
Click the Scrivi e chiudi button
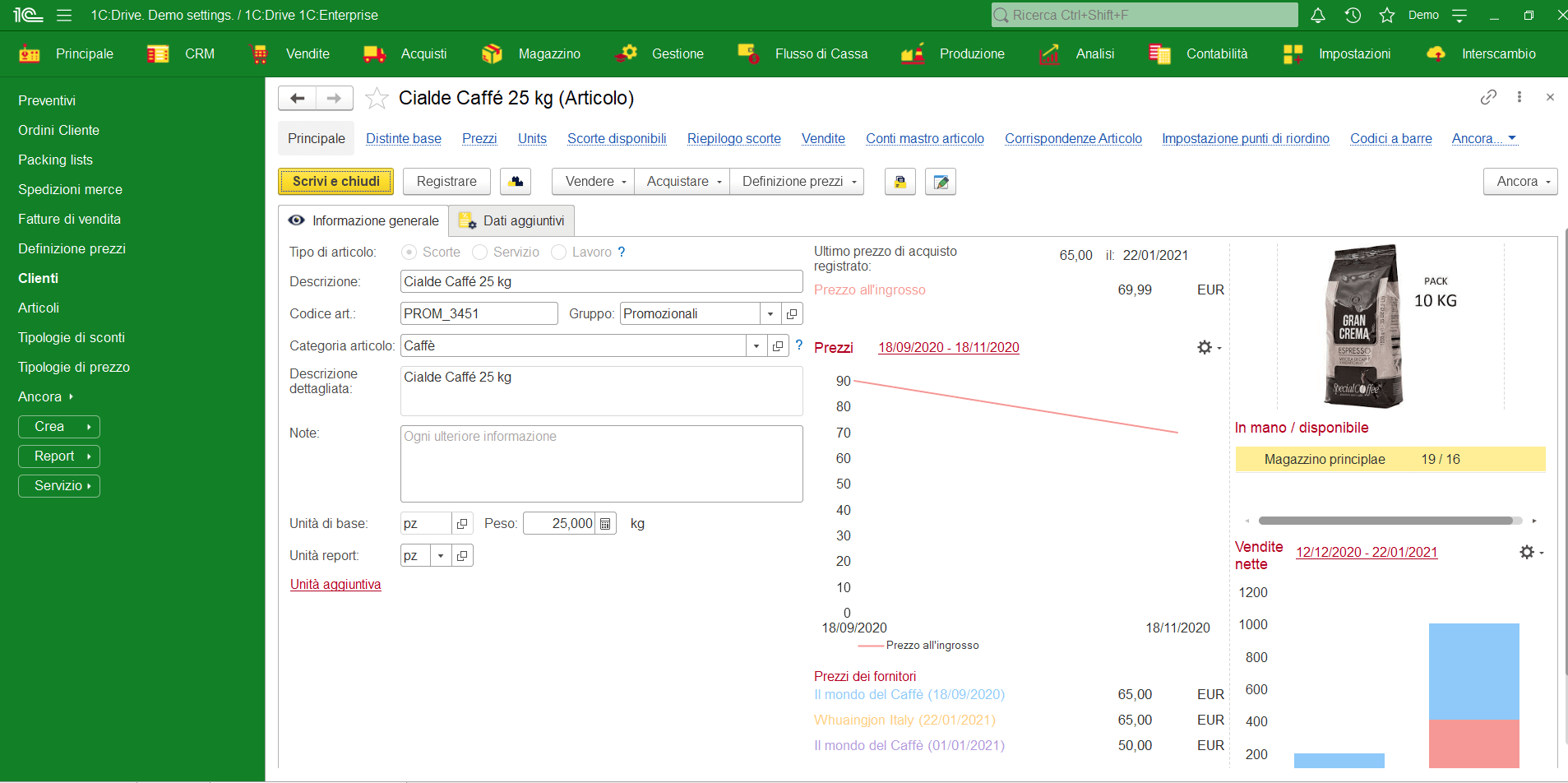coord(336,181)
